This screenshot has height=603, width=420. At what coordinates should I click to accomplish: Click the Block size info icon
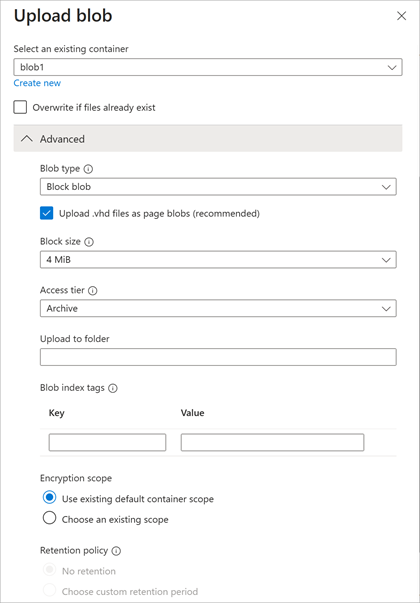[89, 242]
